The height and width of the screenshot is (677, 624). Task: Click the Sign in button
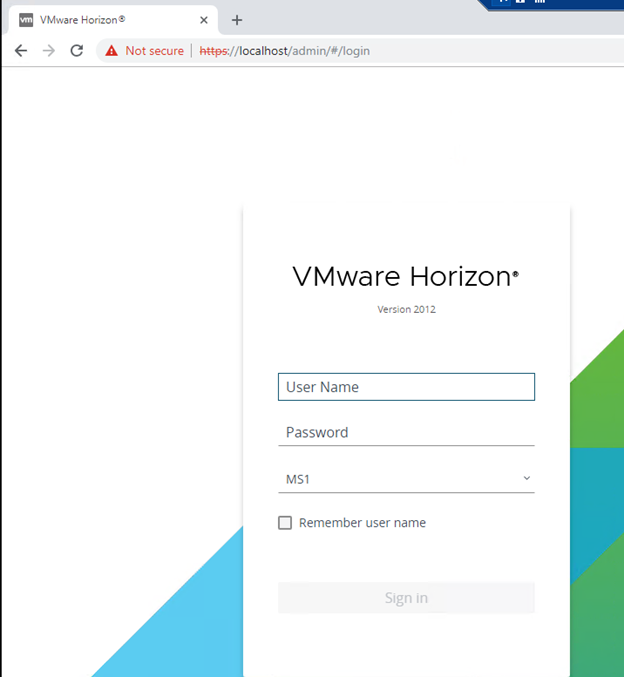[406, 598]
